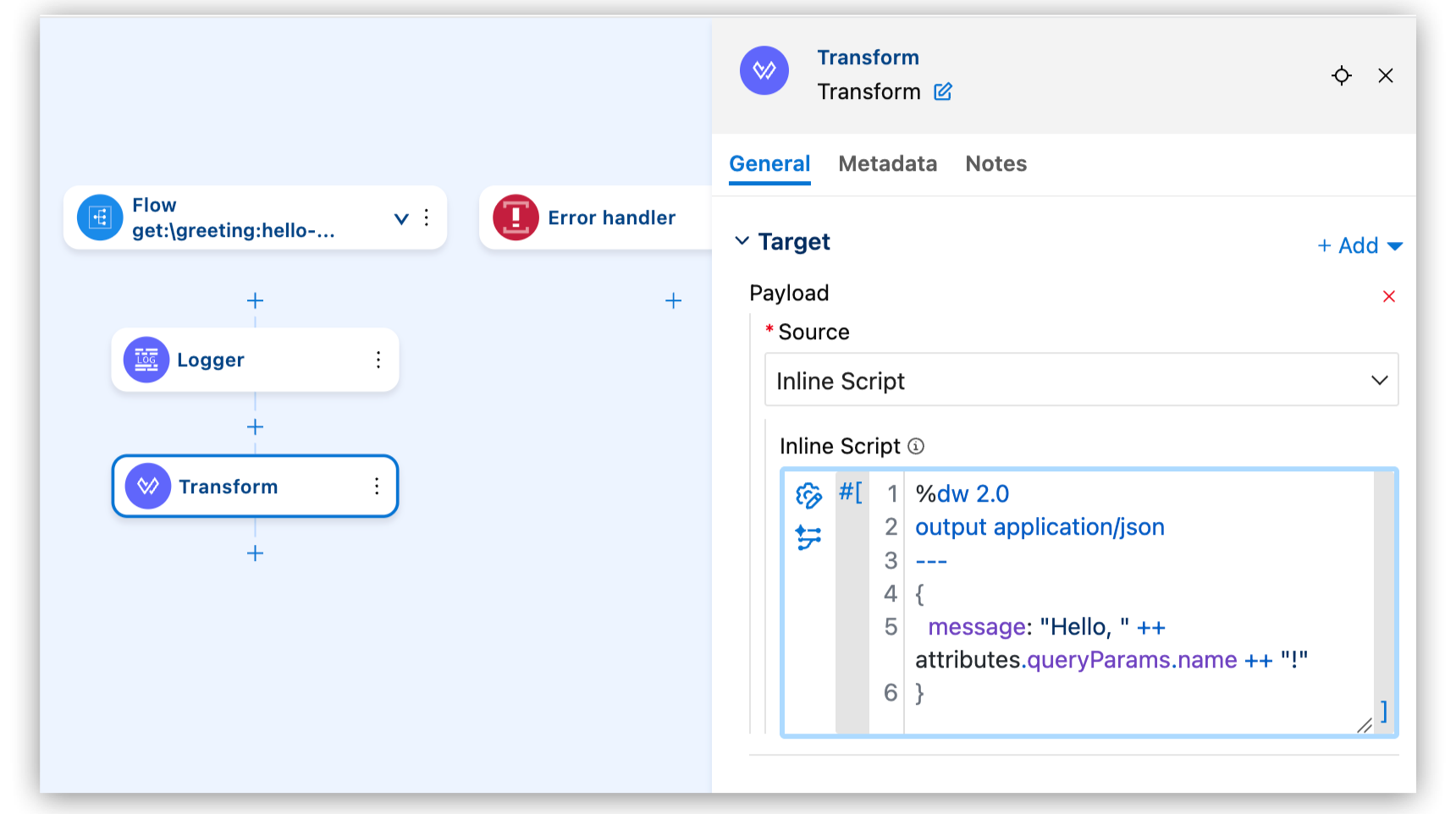
Task: Edit the Transform component name
Action: tap(943, 91)
